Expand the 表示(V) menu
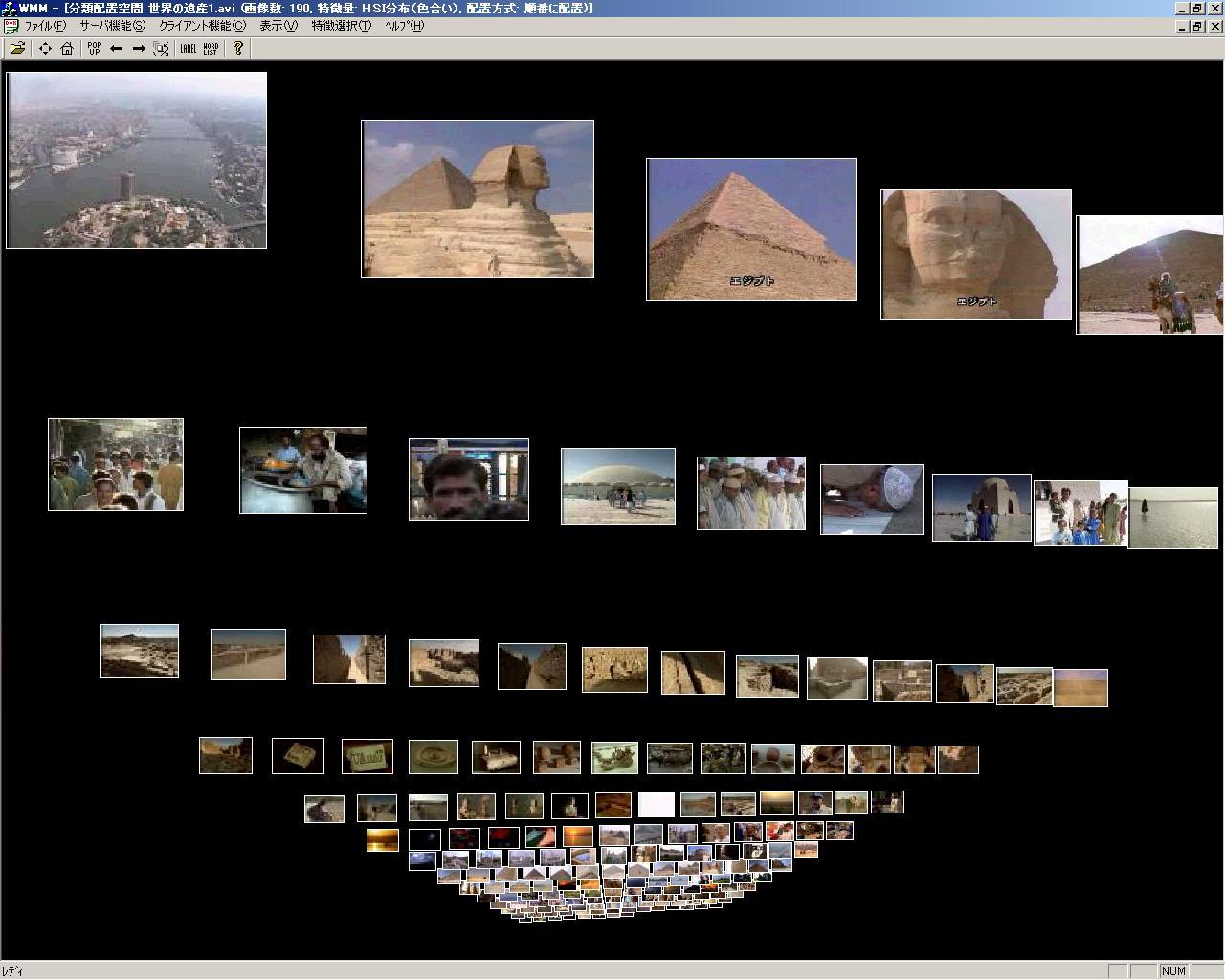This screenshot has width=1225, height=980. click(278, 26)
